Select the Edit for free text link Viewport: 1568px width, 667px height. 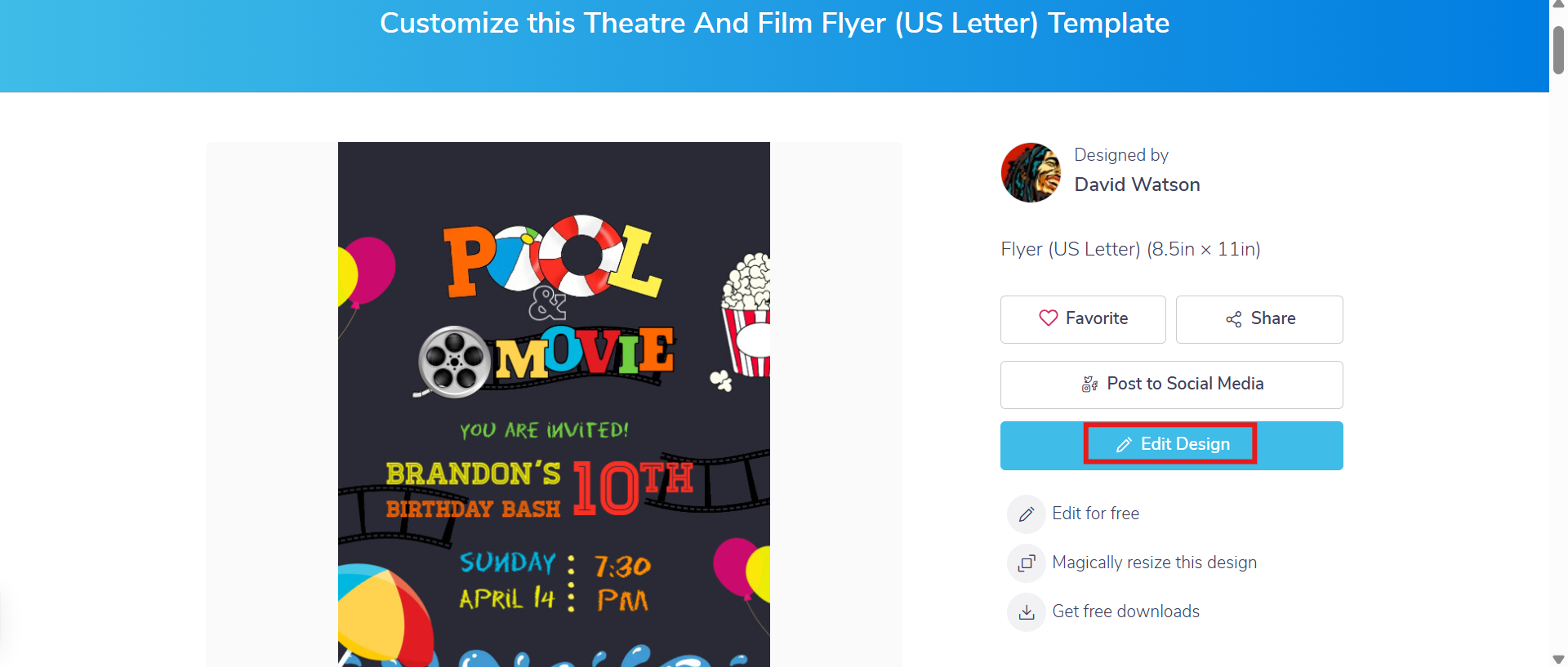[x=1095, y=514]
